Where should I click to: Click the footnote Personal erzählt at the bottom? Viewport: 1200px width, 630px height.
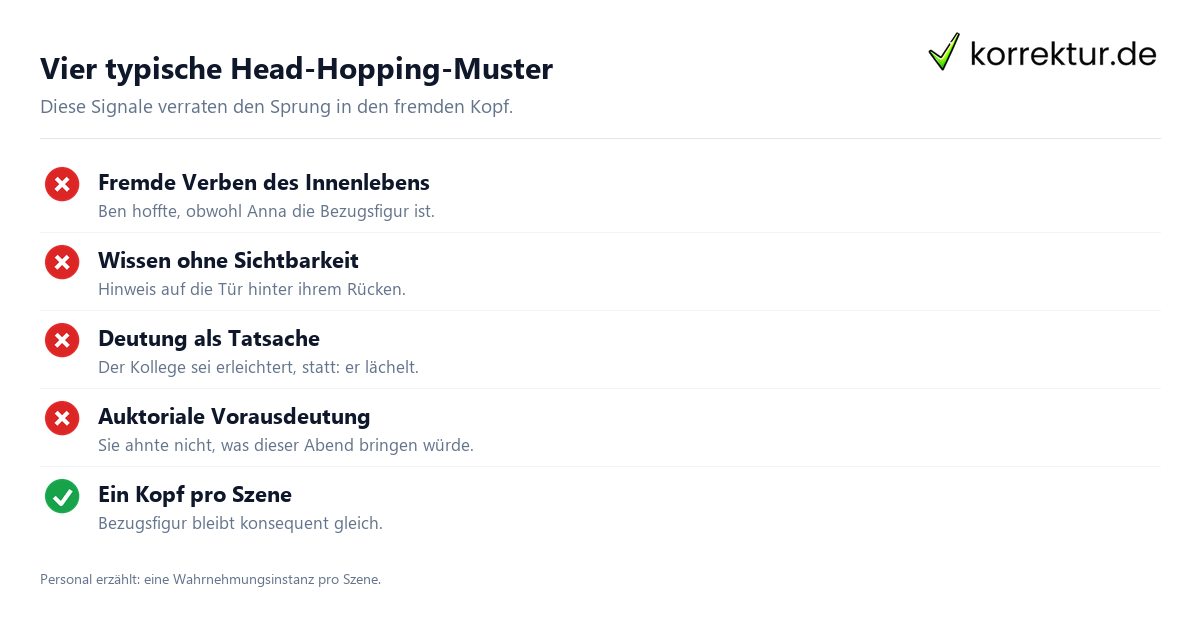[210, 579]
